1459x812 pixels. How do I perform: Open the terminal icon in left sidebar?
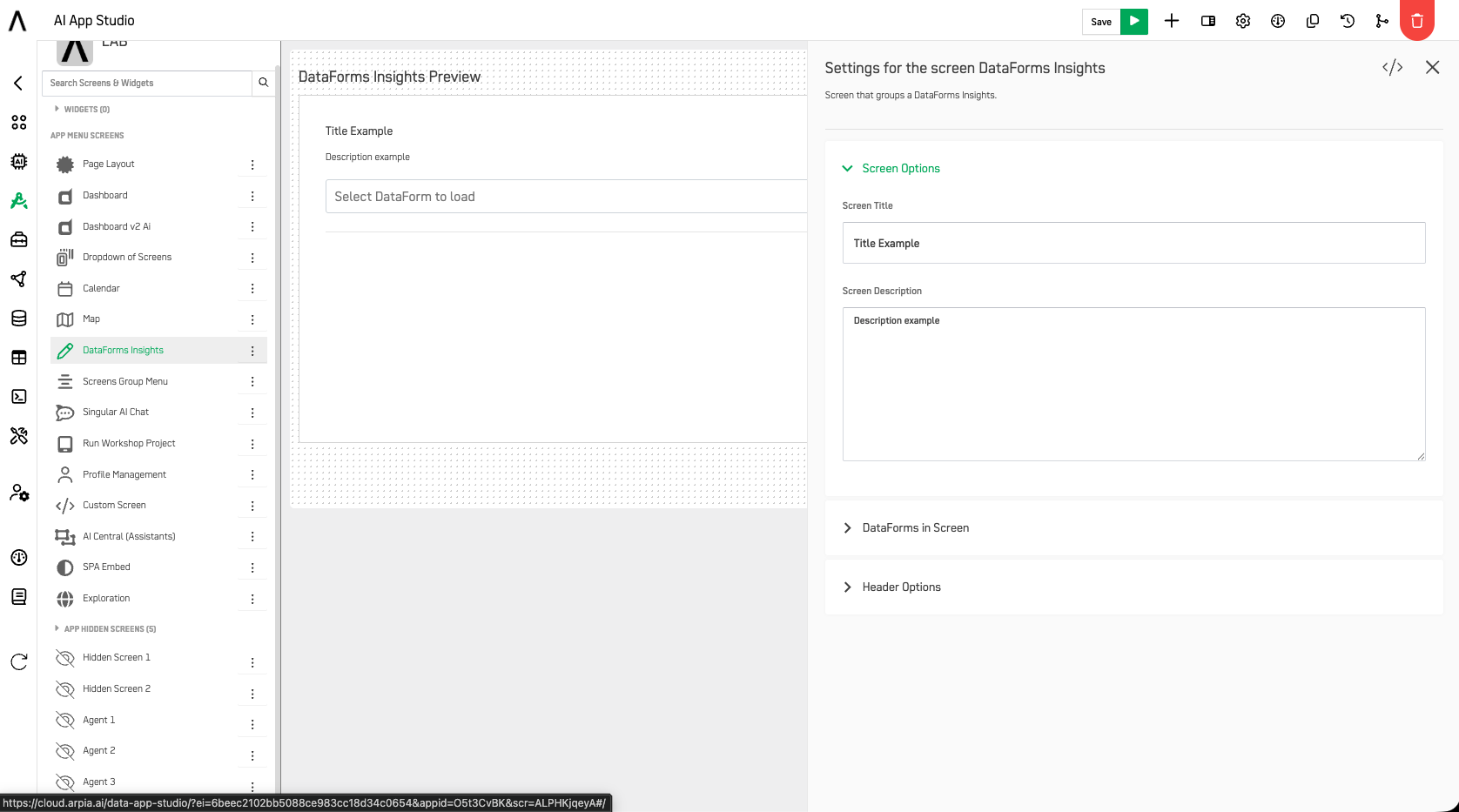point(18,396)
